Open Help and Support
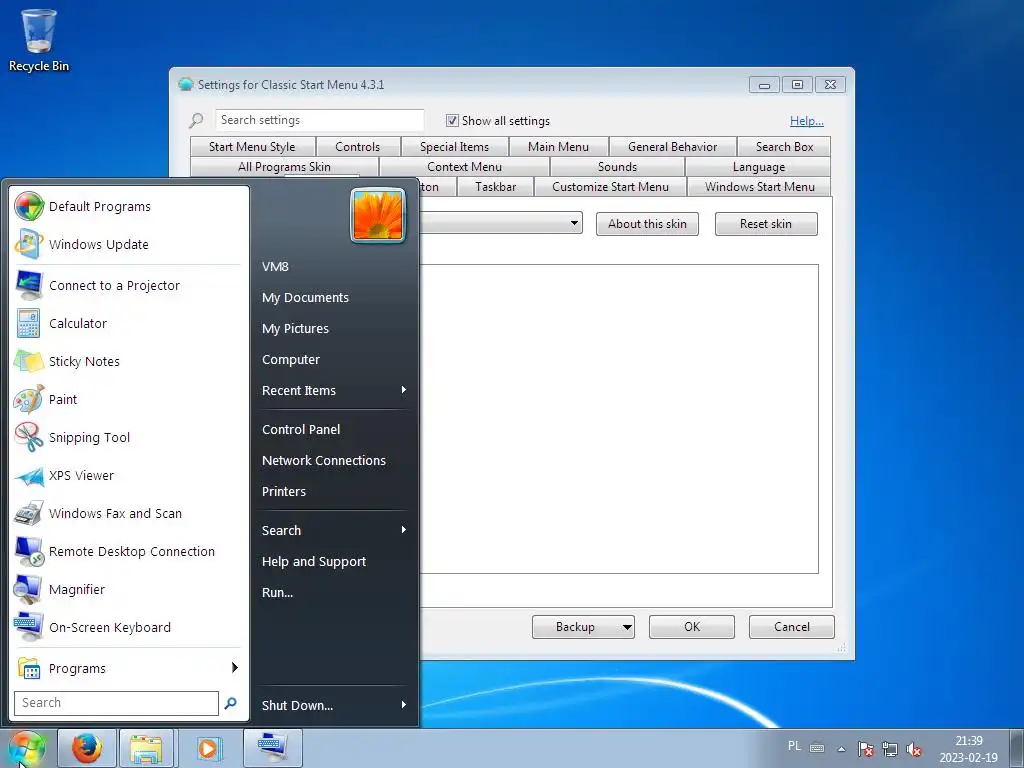The height and width of the screenshot is (768, 1024). click(334, 562)
